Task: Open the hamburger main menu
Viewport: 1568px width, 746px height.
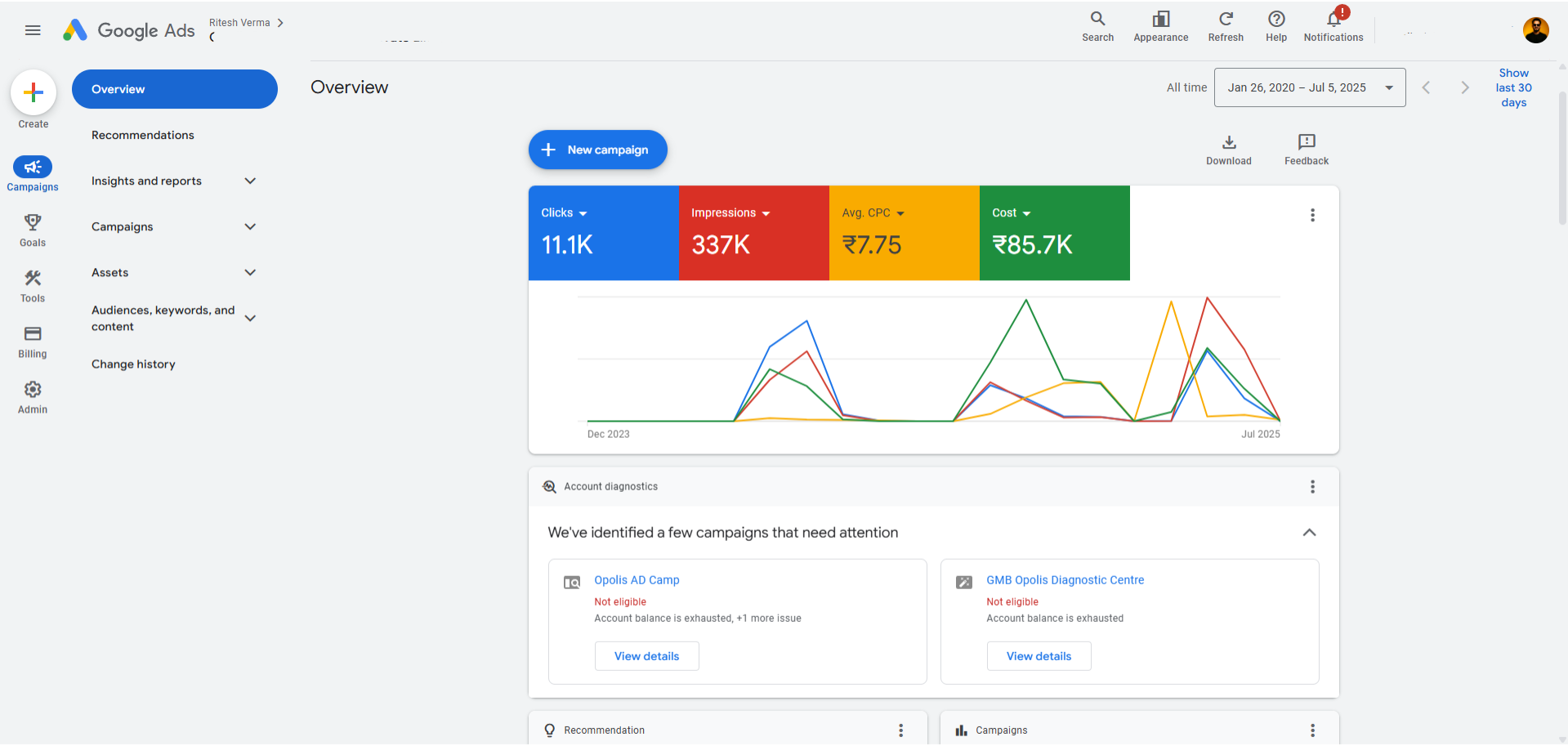Action: point(33,30)
